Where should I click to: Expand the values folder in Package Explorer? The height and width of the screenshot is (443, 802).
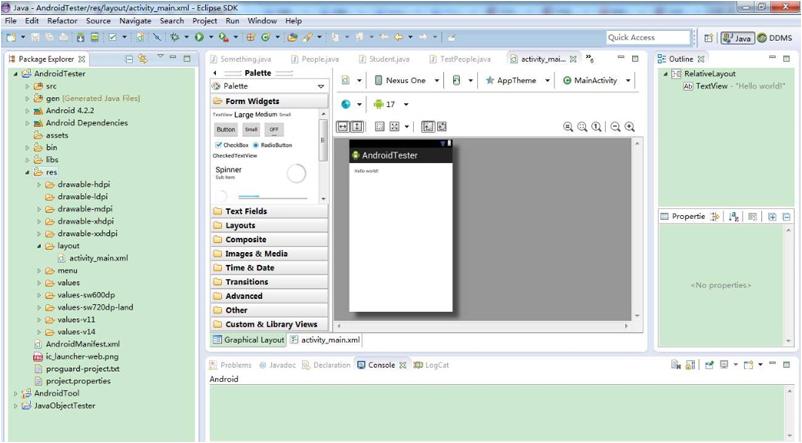pos(40,283)
